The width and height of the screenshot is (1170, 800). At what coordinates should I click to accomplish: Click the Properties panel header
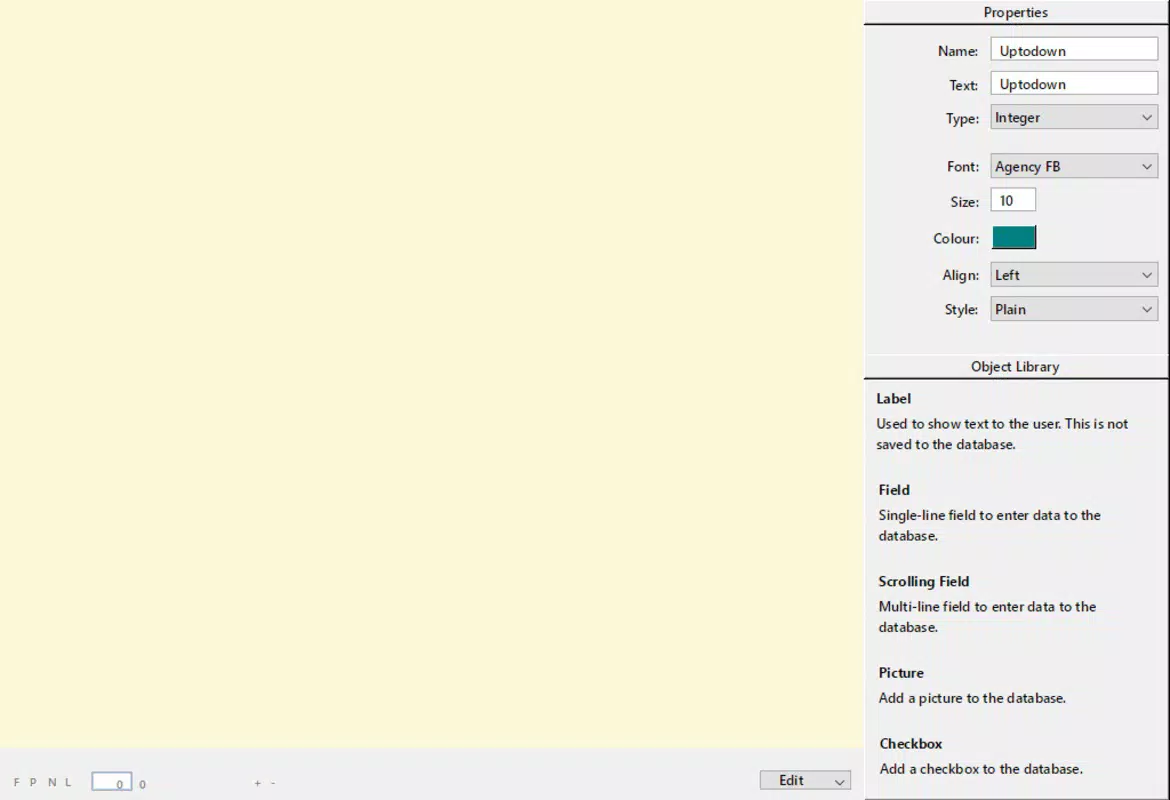tap(1016, 12)
